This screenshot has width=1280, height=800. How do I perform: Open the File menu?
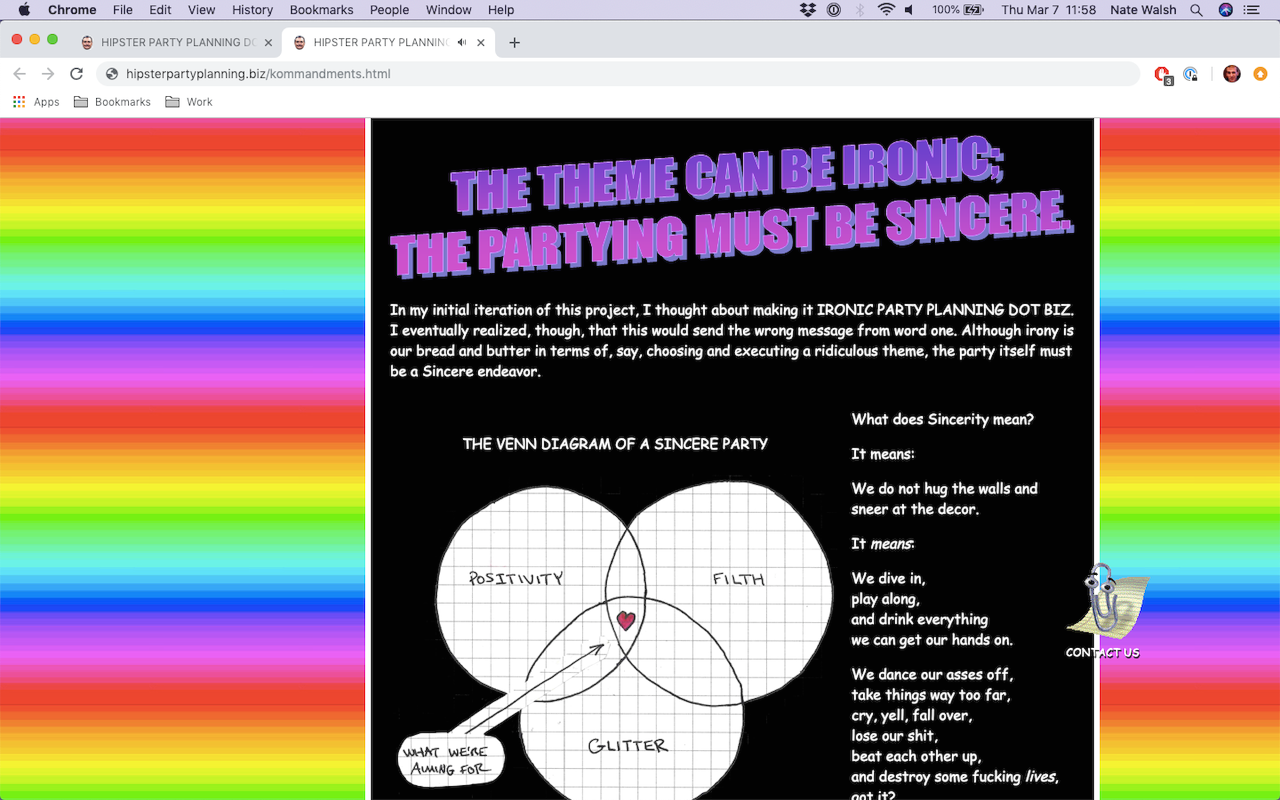click(123, 10)
